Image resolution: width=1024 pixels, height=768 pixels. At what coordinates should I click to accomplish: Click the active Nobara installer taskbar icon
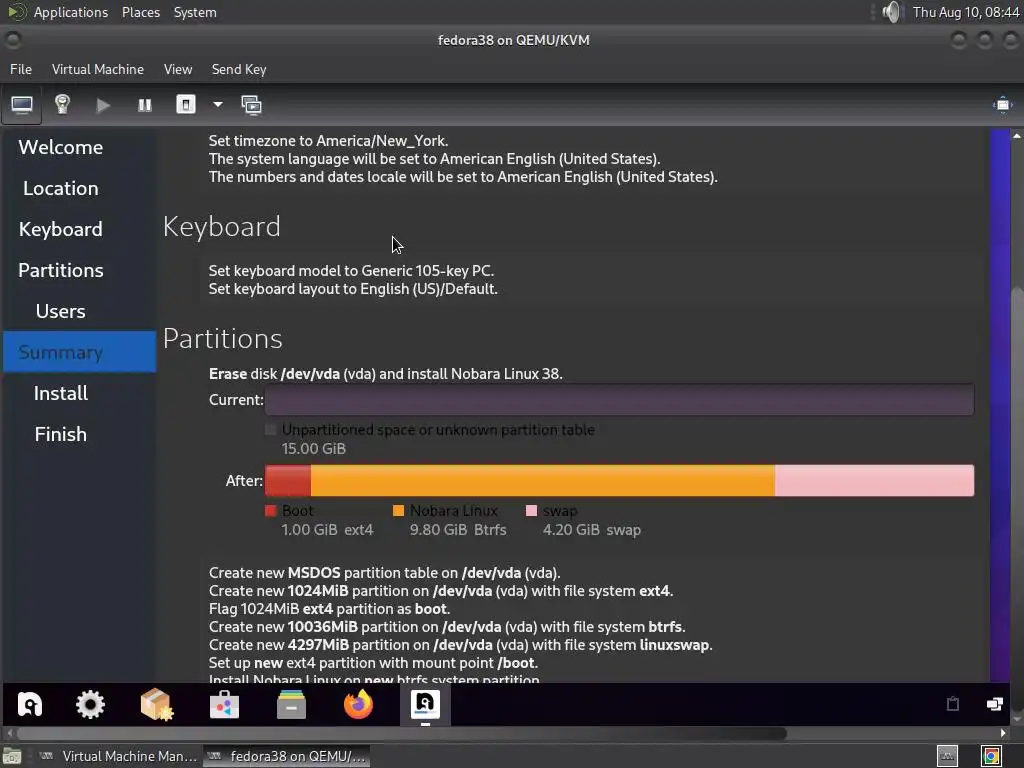(x=425, y=705)
